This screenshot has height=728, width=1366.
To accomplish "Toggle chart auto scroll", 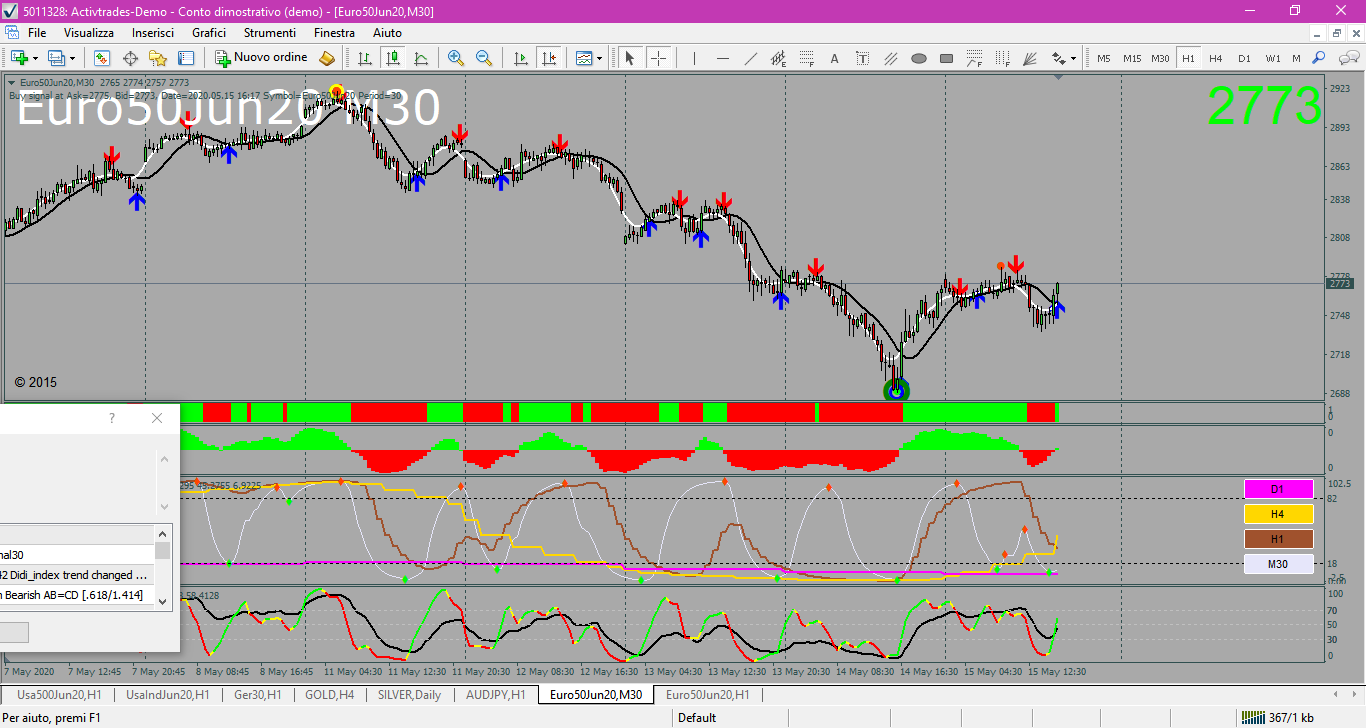I will 520,58.
